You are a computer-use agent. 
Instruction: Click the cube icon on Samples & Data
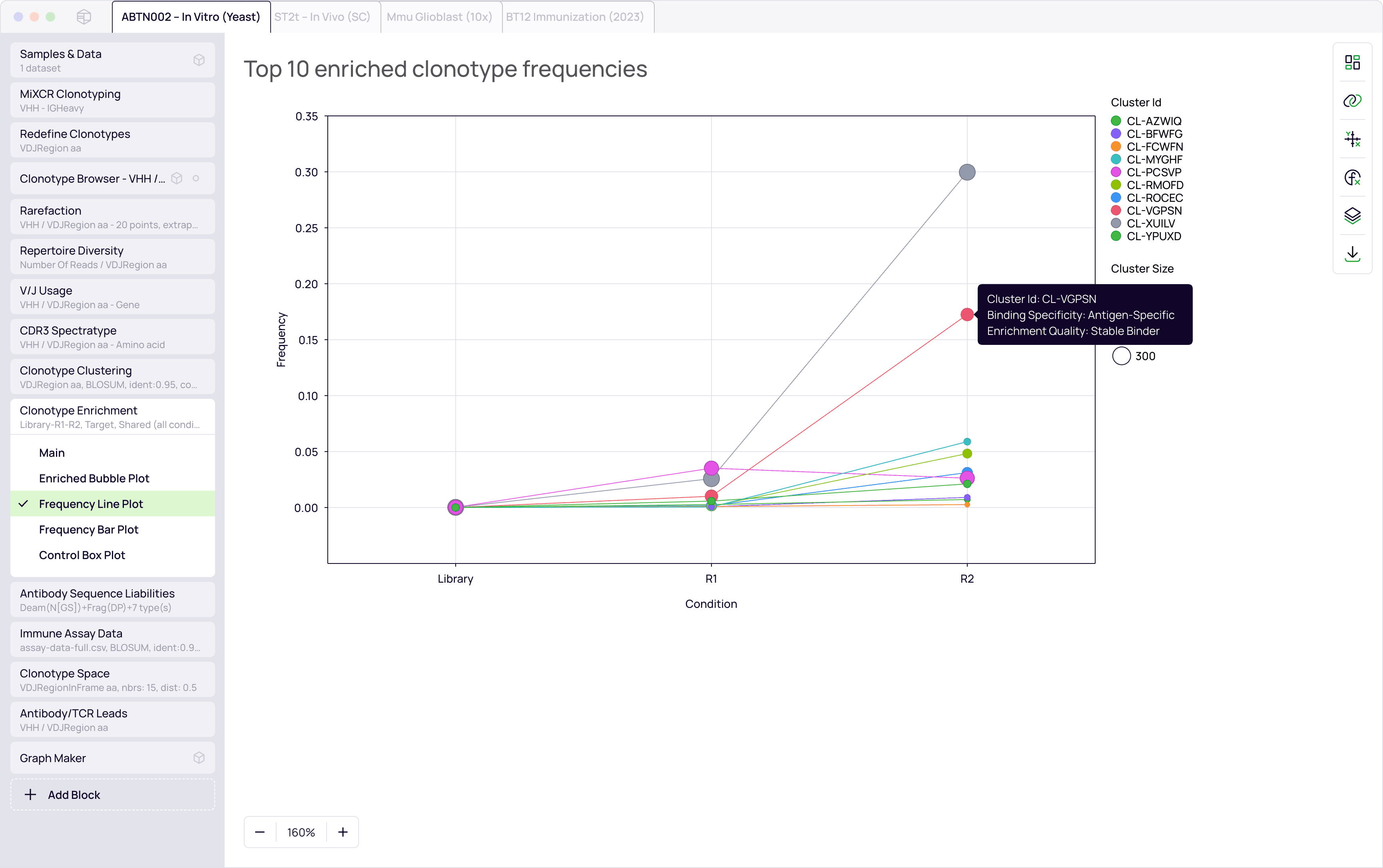coord(199,60)
